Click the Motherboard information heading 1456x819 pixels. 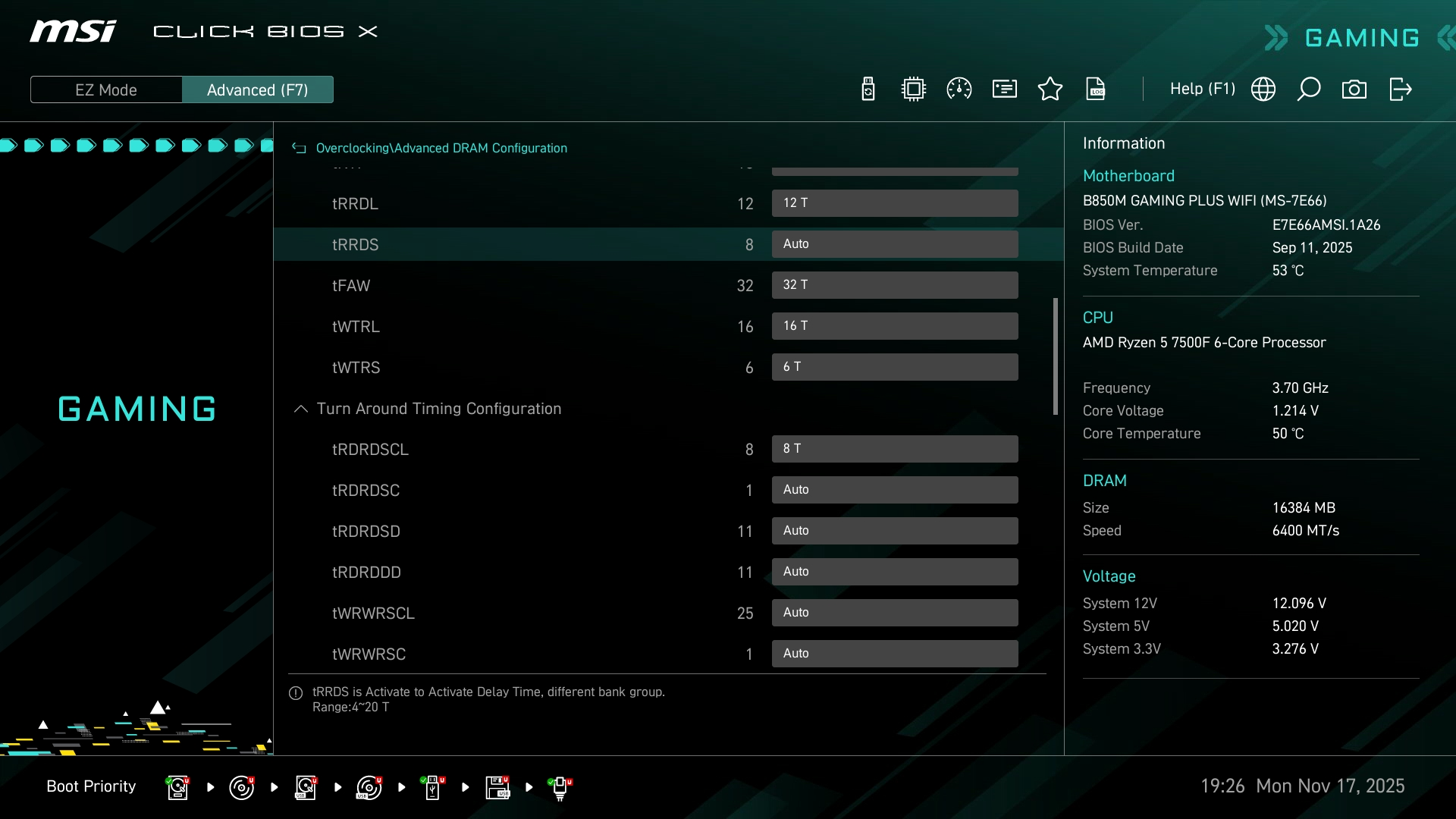1128,176
